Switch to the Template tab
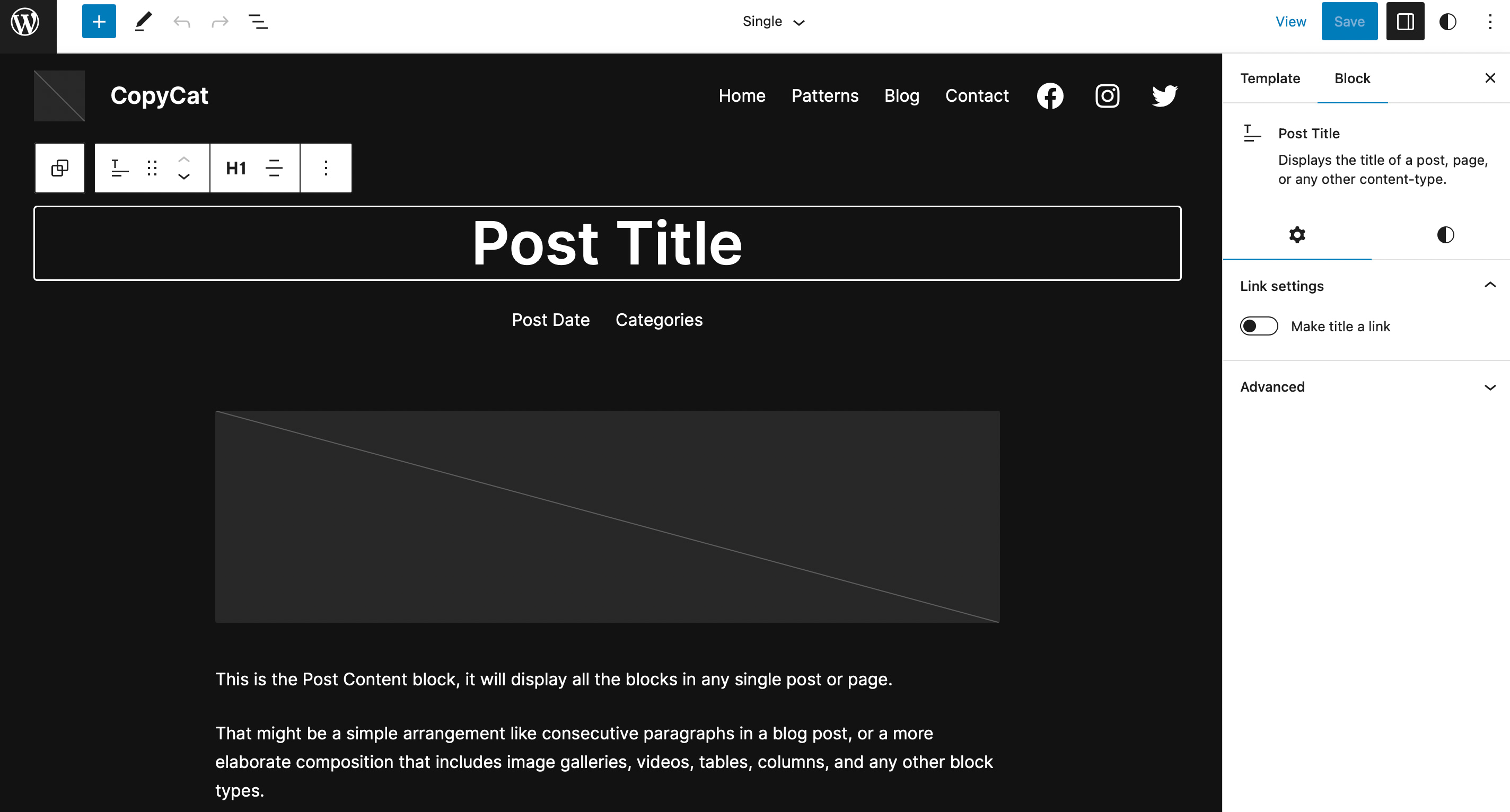The width and height of the screenshot is (1510, 812). click(x=1270, y=77)
